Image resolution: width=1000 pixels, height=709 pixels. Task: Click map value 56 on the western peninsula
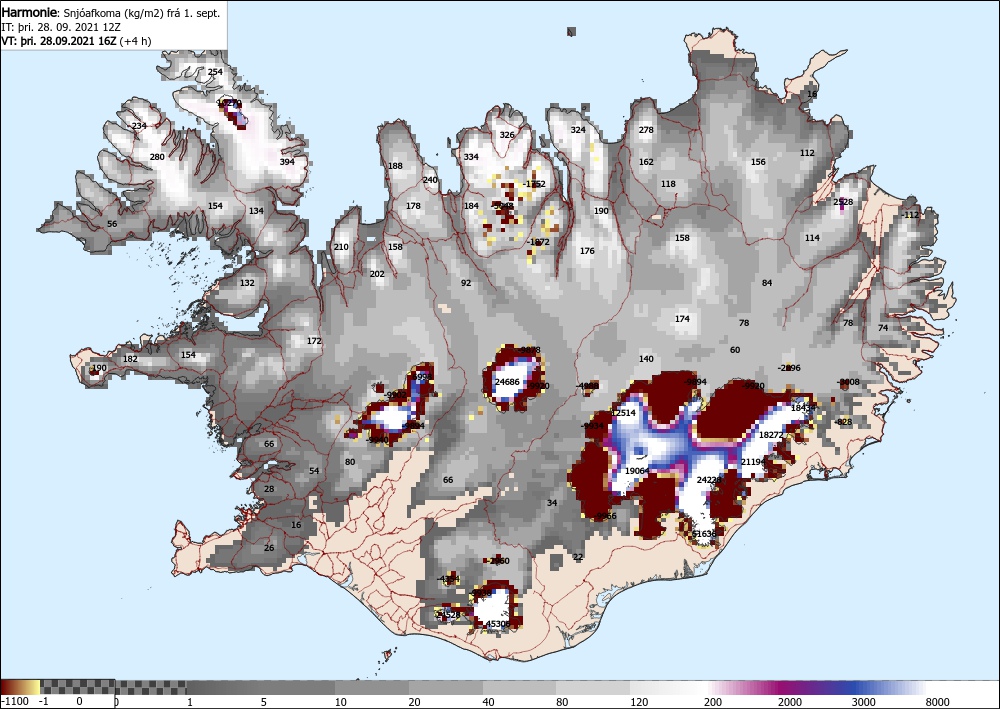coord(112,224)
